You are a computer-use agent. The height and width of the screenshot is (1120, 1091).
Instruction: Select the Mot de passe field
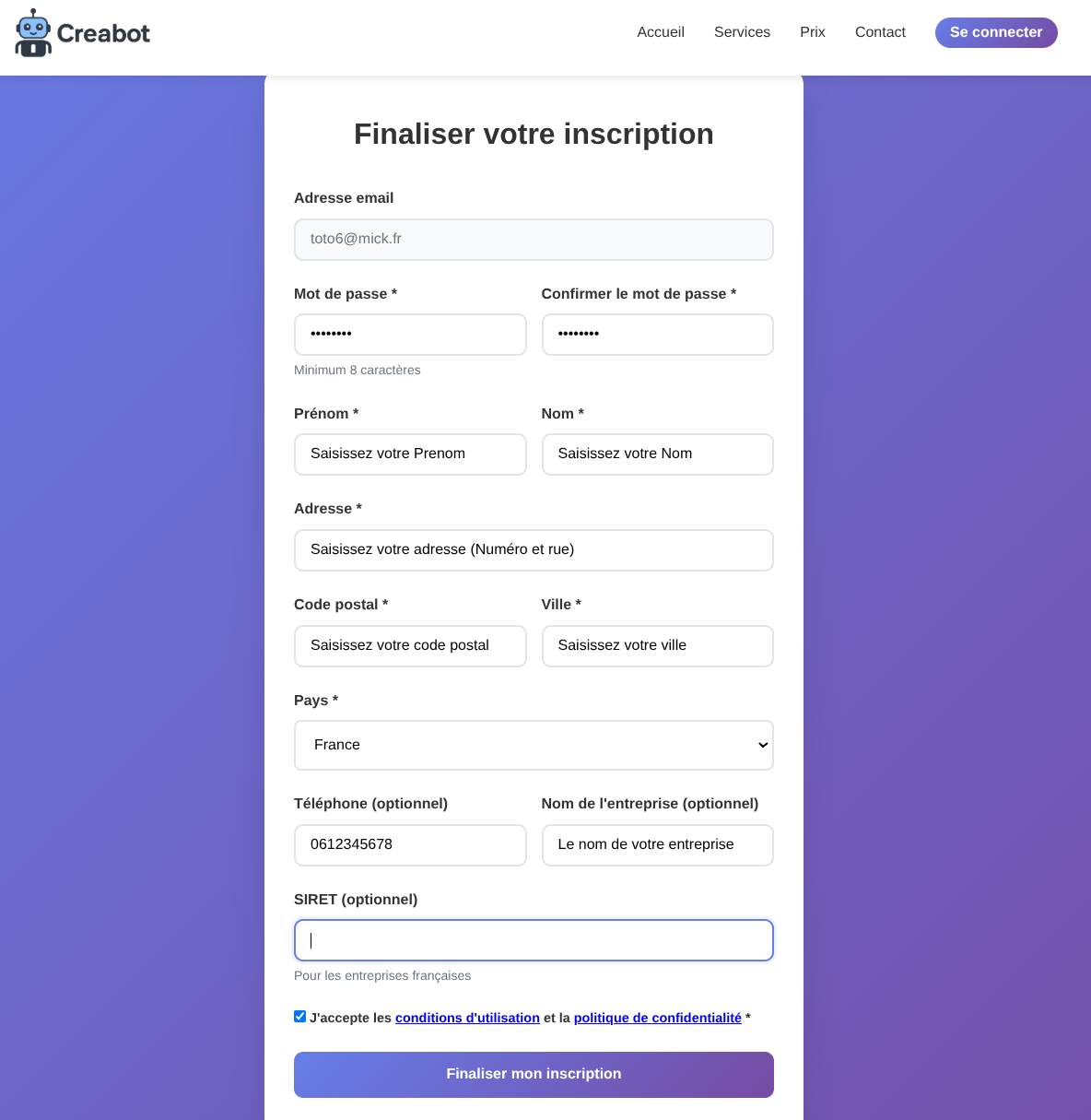(x=410, y=334)
